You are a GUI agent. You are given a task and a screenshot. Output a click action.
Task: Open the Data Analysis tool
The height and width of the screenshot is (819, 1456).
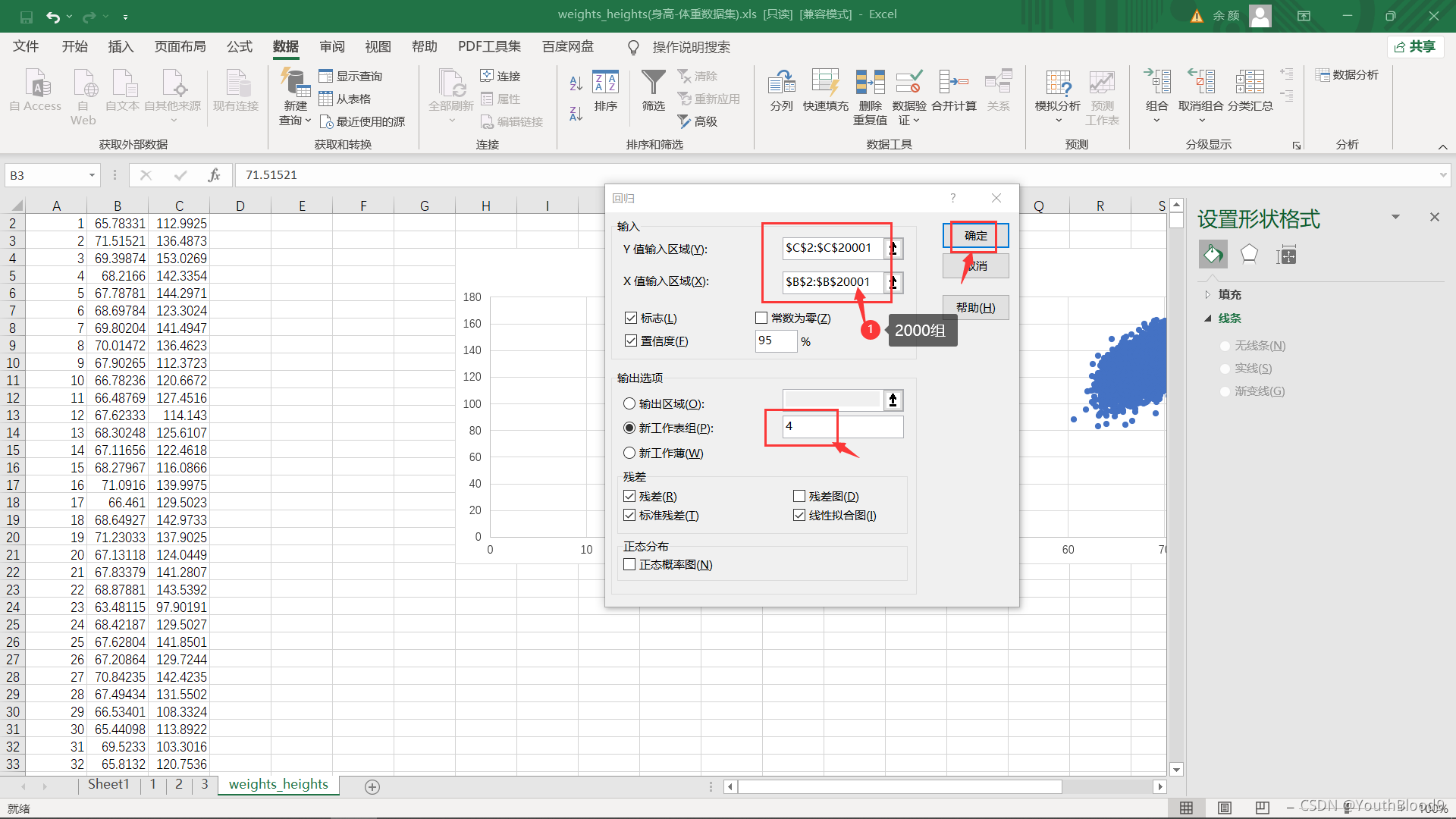(x=1347, y=74)
